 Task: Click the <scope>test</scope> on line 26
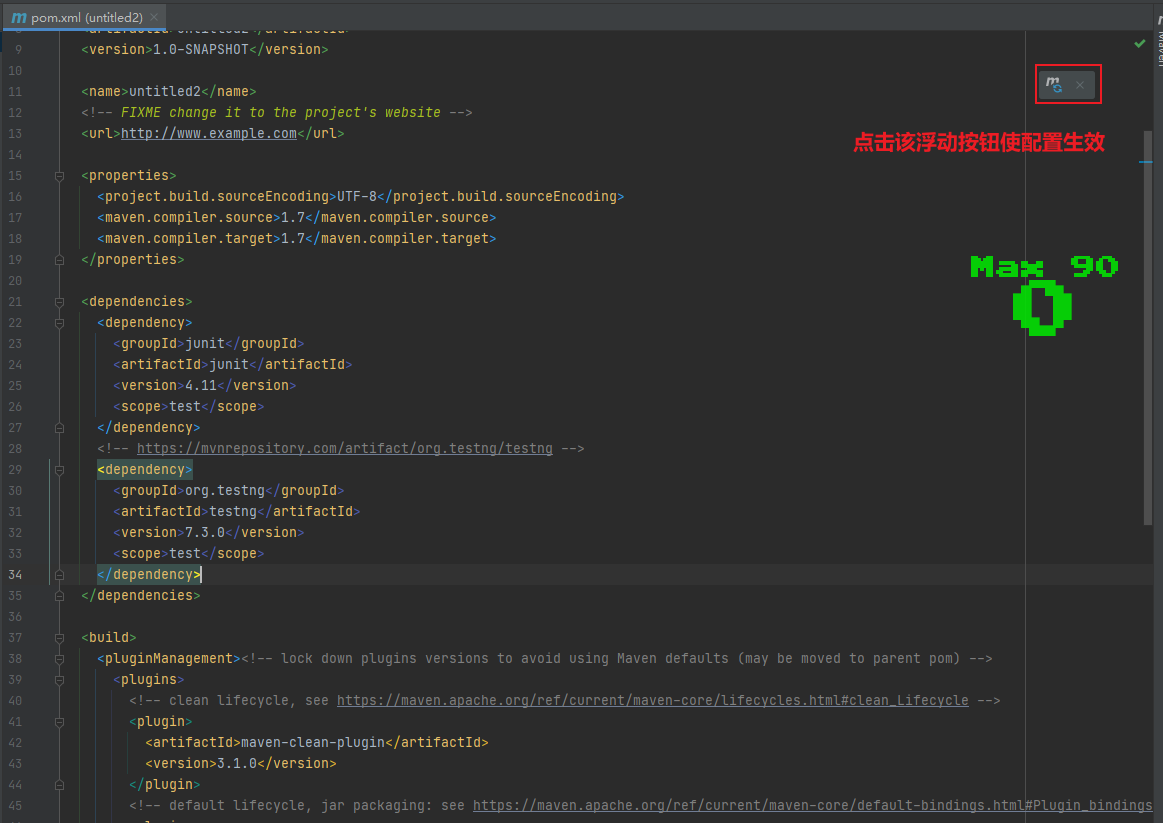[x=188, y=406]
